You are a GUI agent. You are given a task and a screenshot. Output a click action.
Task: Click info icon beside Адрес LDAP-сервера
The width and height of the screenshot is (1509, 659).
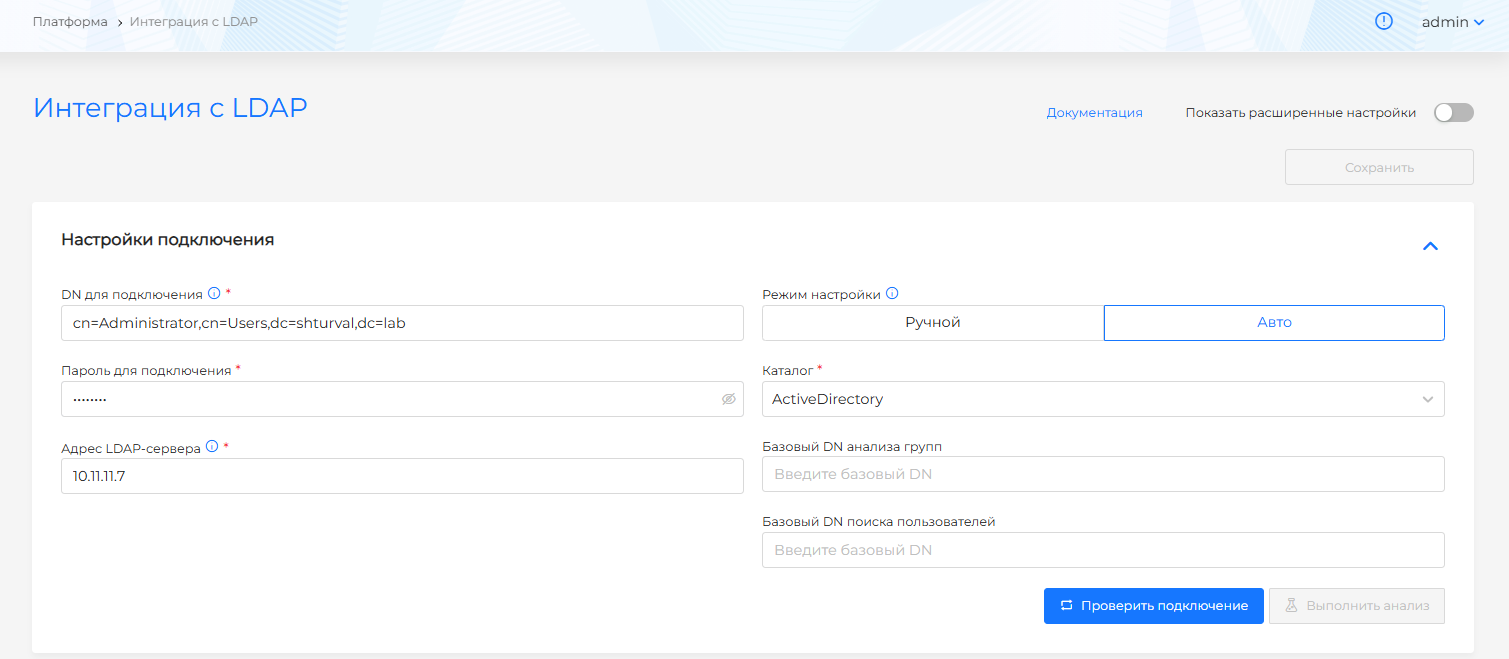coord(211,447)
